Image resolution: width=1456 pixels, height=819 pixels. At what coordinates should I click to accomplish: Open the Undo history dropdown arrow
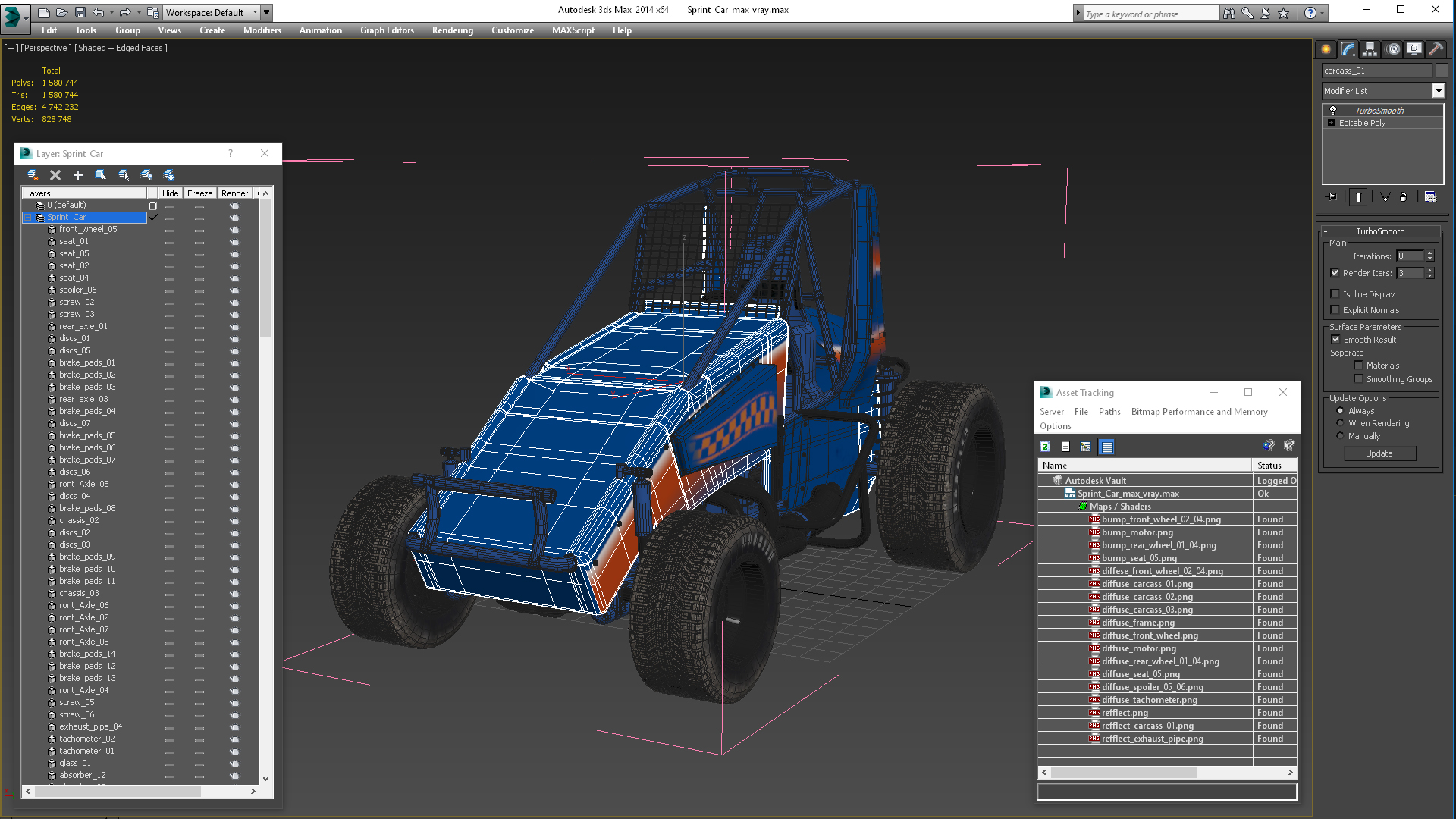(x=111, y=12)
